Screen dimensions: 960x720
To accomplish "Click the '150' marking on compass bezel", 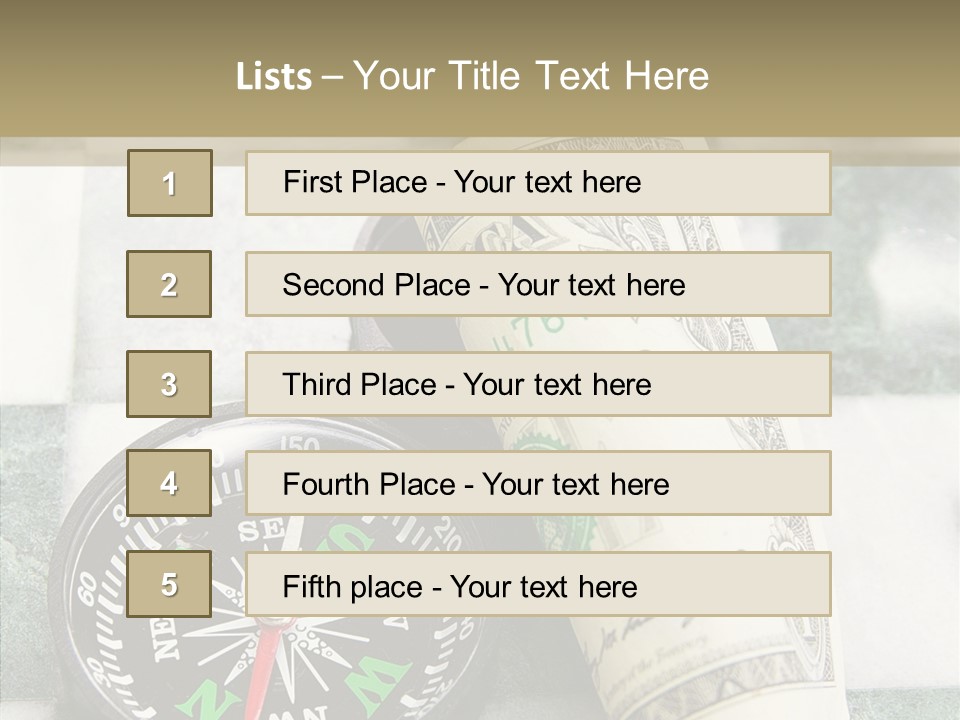I will 299,444.
